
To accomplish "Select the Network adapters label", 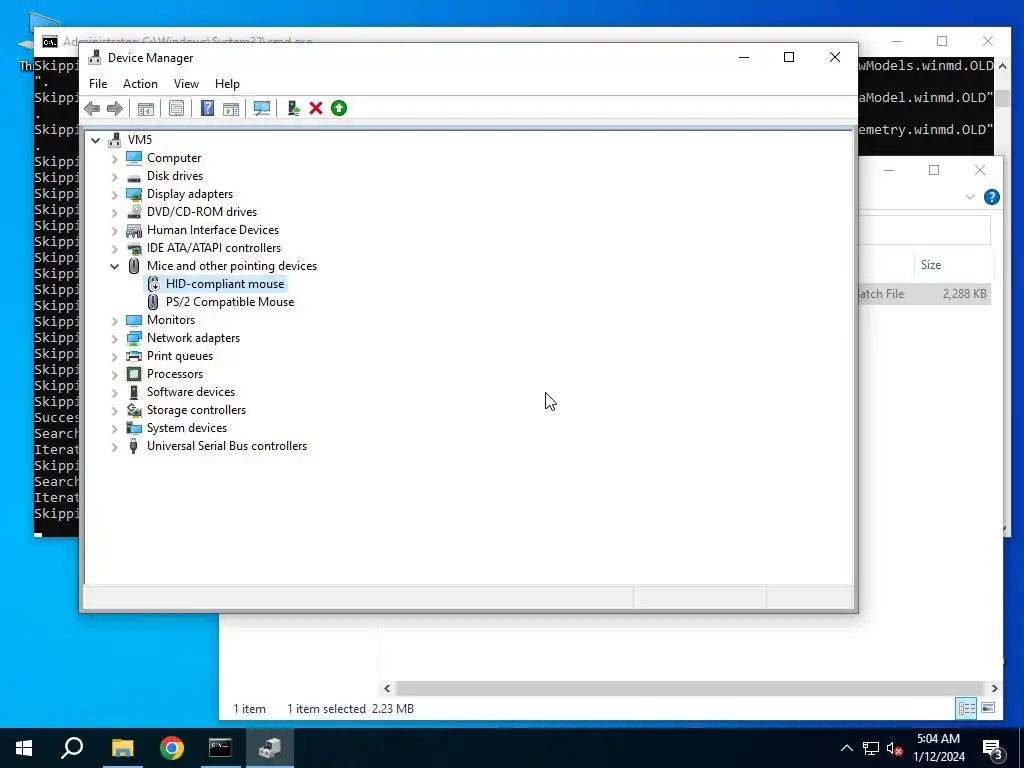I will point(193,338).
